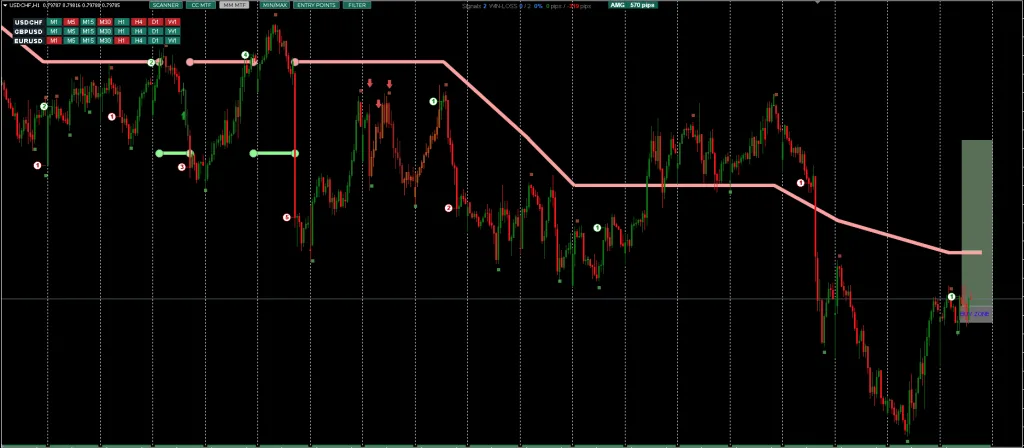Click the CC MTF button
This screenshot has width=1024, height=448.
click(201, 5)
